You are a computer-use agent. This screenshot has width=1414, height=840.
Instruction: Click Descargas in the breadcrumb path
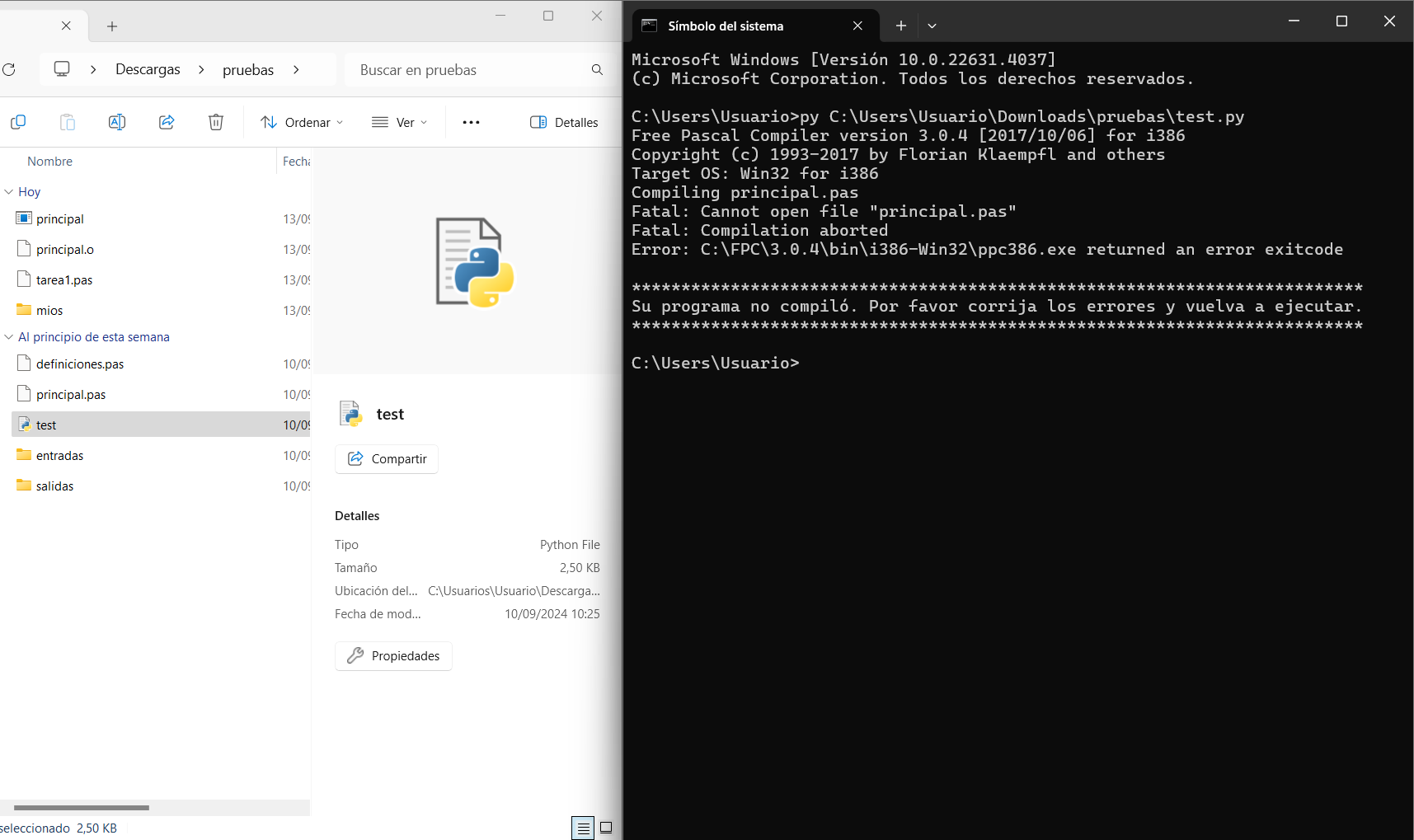tap(148, 69)
